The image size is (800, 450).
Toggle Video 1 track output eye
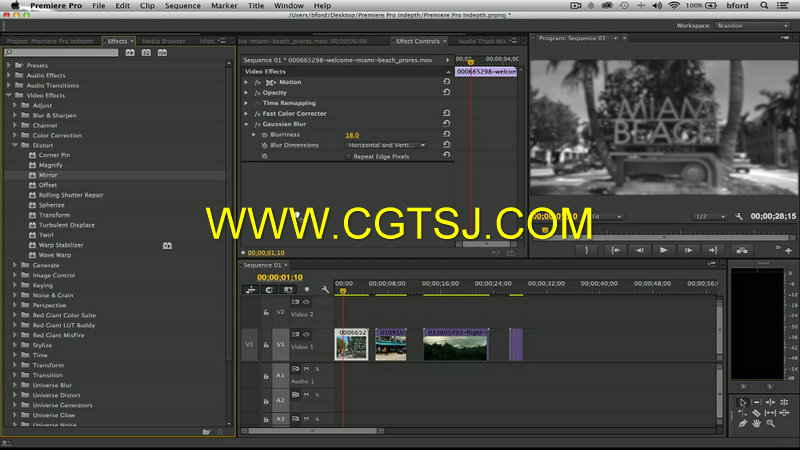coord(306,335)
